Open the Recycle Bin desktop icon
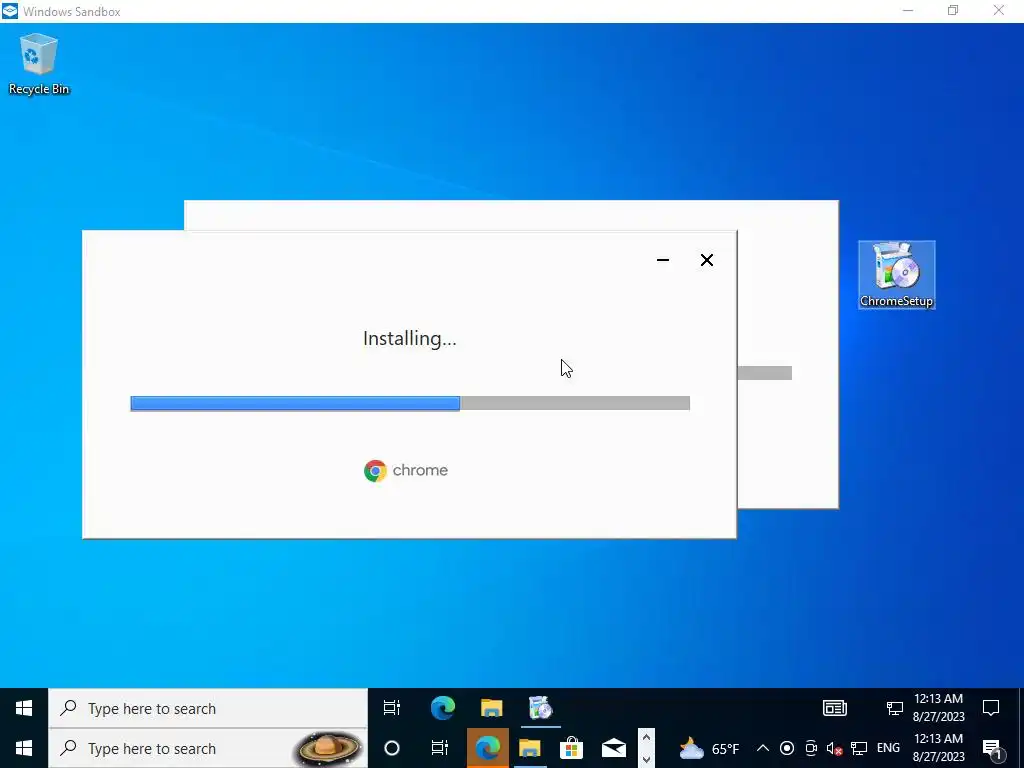The height and width of the screenshot is (768, 1024). click(x=39, y=64)
